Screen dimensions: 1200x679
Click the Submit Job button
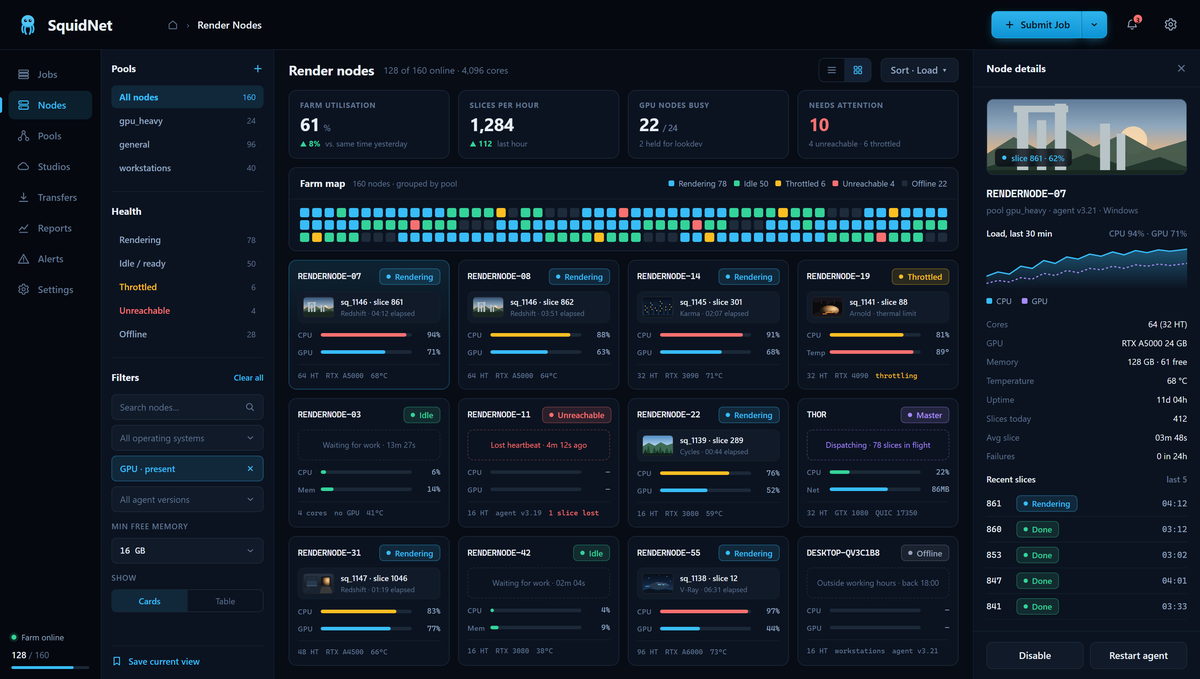point(1036,25)
